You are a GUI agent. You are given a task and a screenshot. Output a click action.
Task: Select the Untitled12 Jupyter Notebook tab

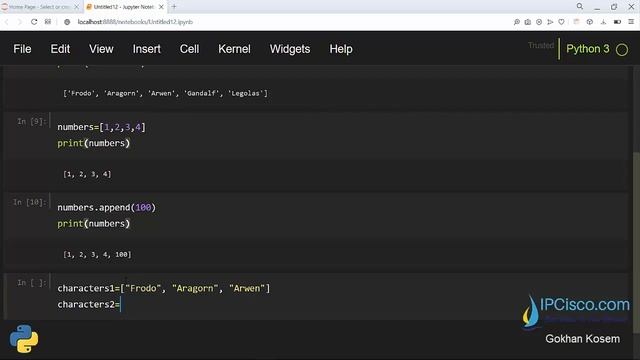pos(124,7)
